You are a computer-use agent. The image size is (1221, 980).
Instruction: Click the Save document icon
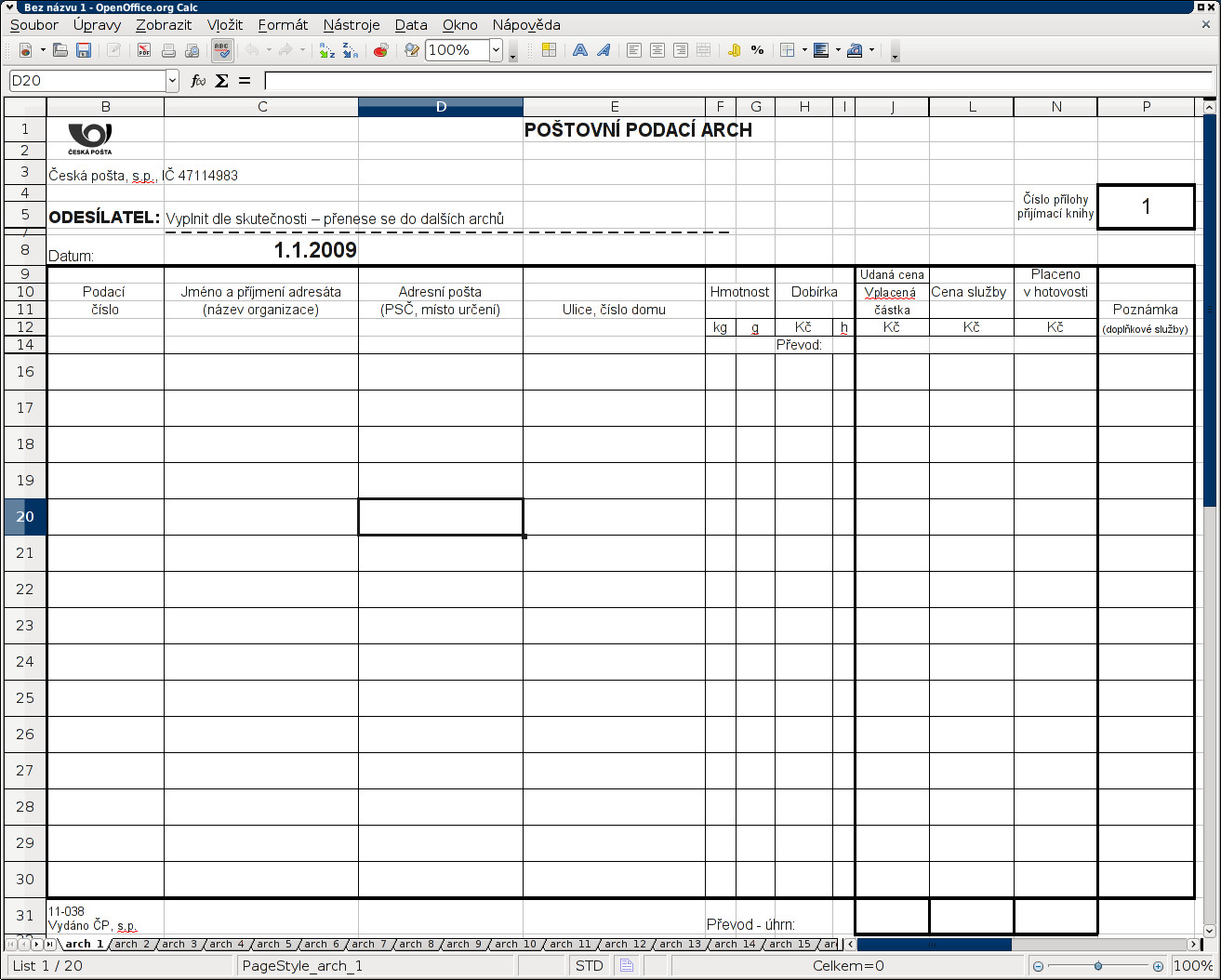[84, 50]
